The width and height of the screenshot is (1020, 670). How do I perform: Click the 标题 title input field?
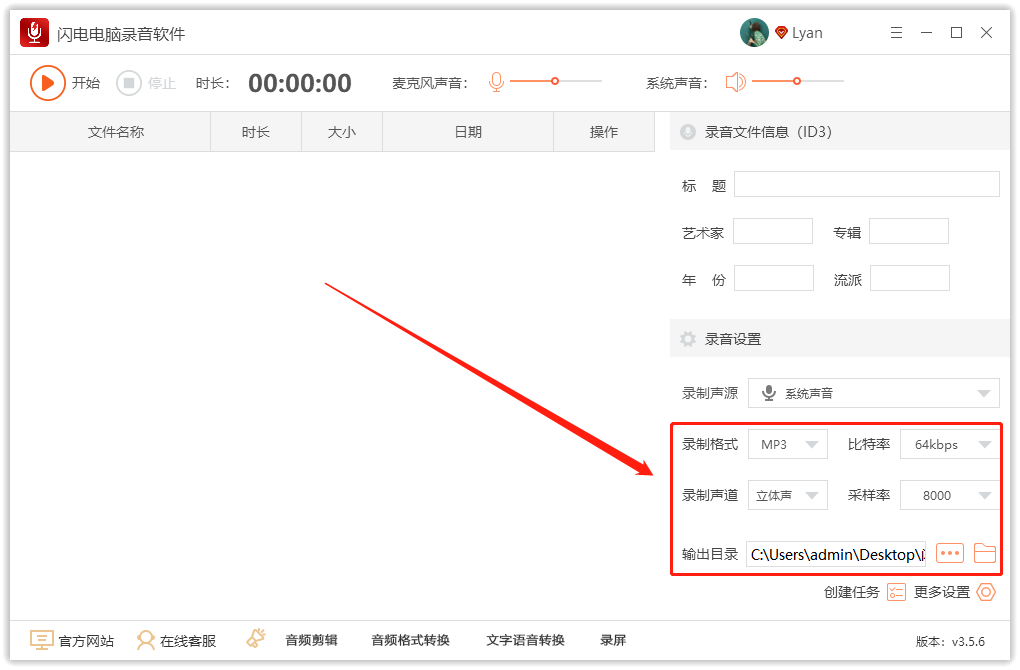(x=866, y=184)
